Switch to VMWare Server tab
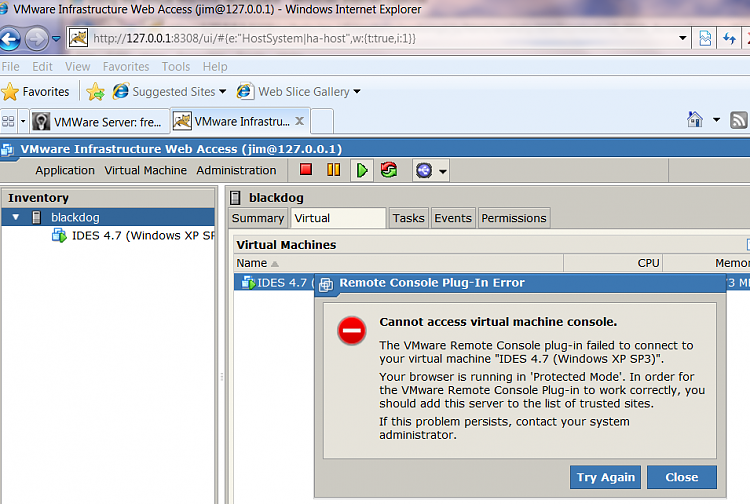Viewport: 750px width, 504px height. pyautogui.click(x=99, y=122)
